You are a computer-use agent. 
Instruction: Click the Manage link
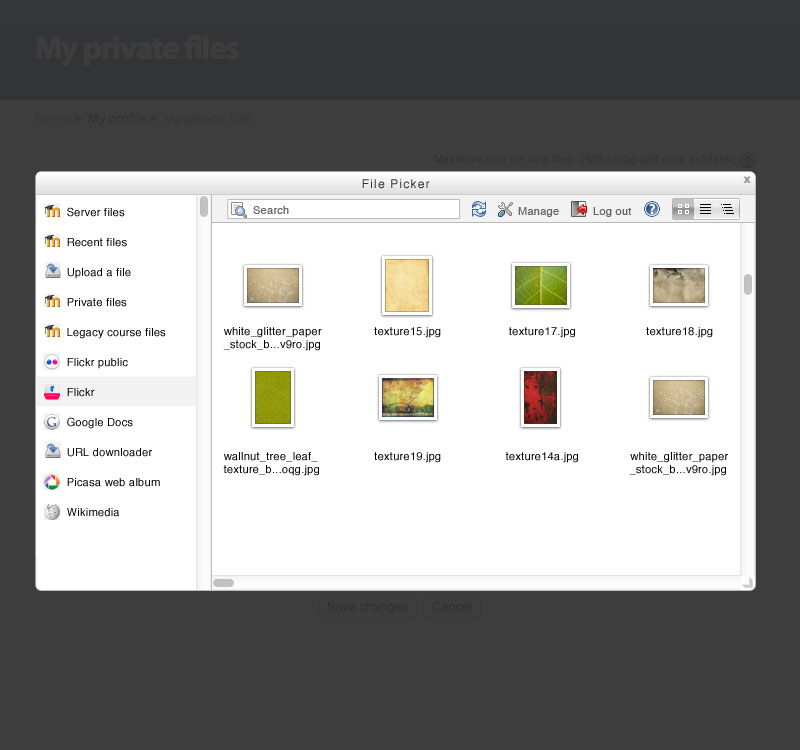click(538, 211)
